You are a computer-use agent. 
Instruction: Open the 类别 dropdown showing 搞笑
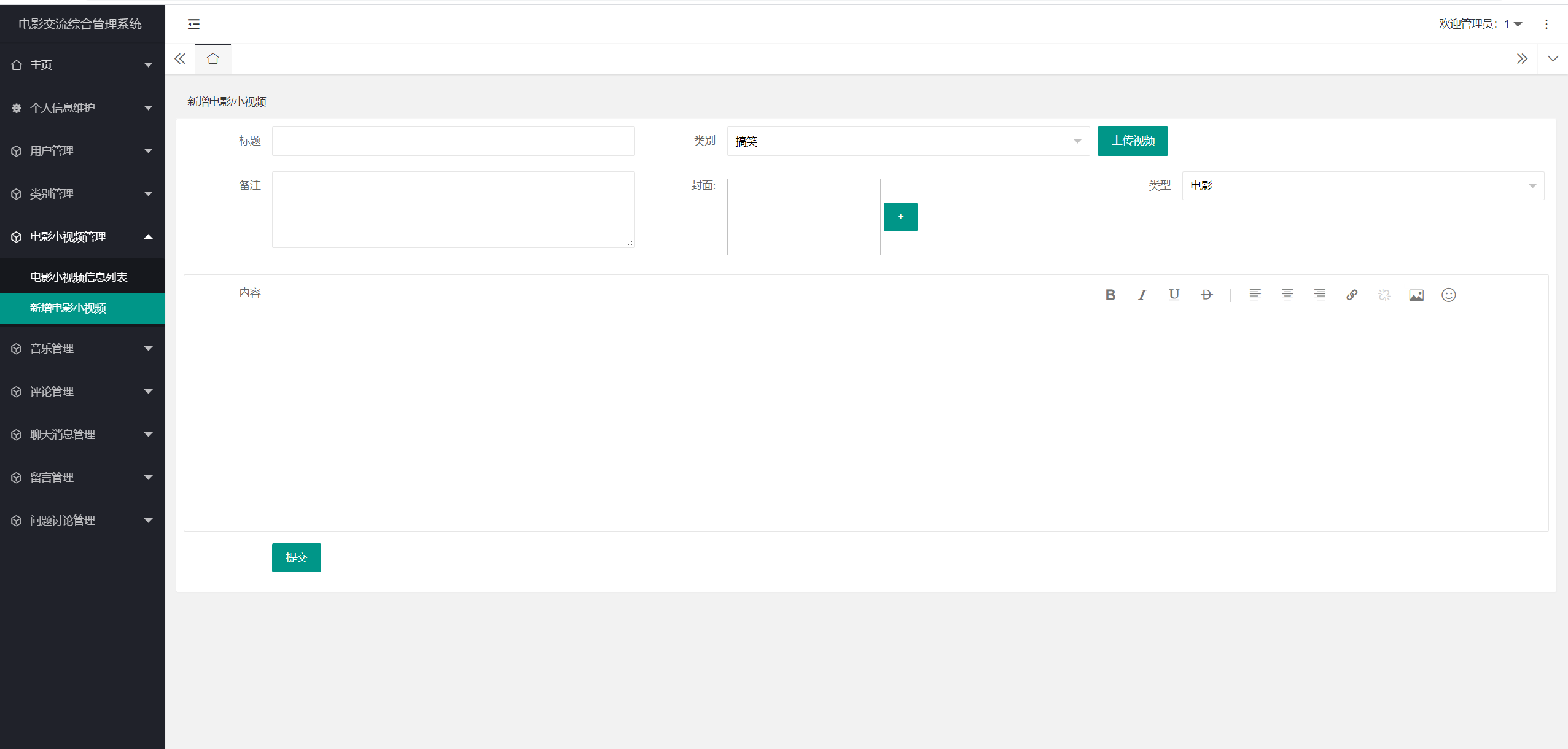pos(908,141)
